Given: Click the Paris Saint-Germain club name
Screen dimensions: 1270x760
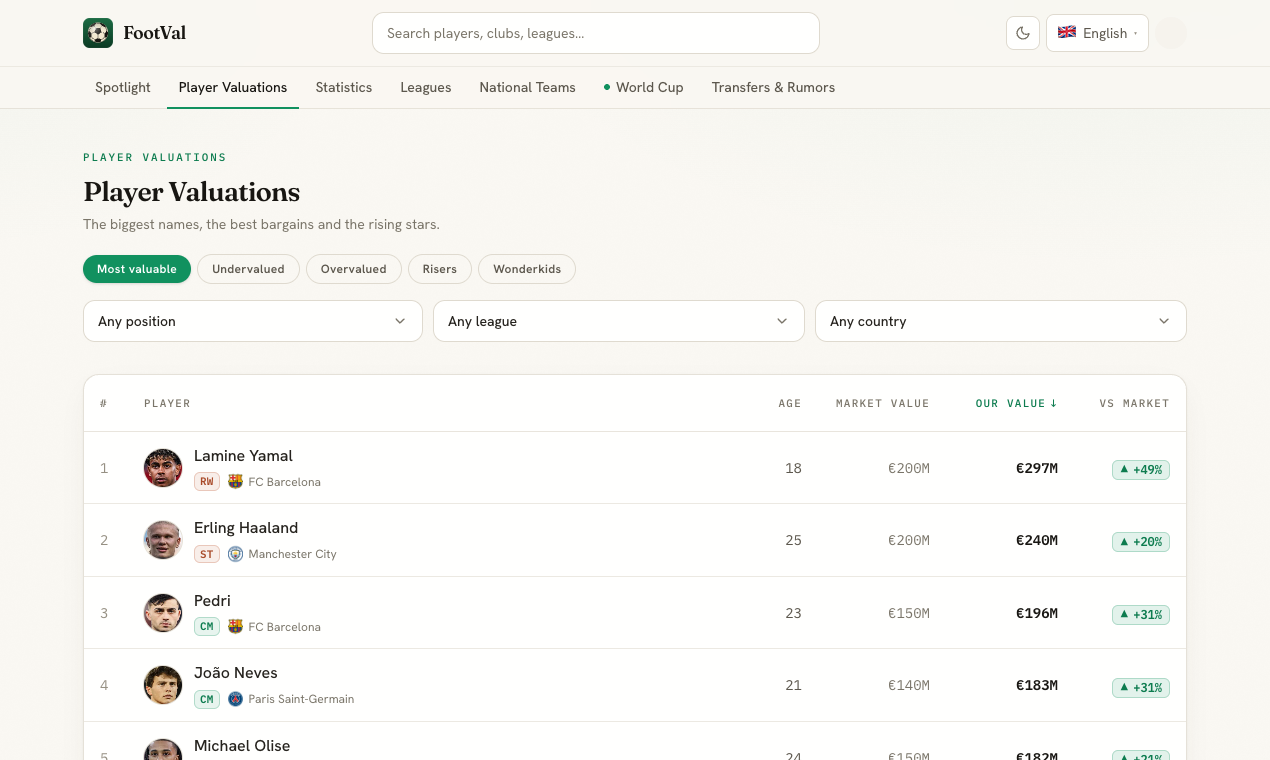Looking at the screenshot, I should coord(301,699).
